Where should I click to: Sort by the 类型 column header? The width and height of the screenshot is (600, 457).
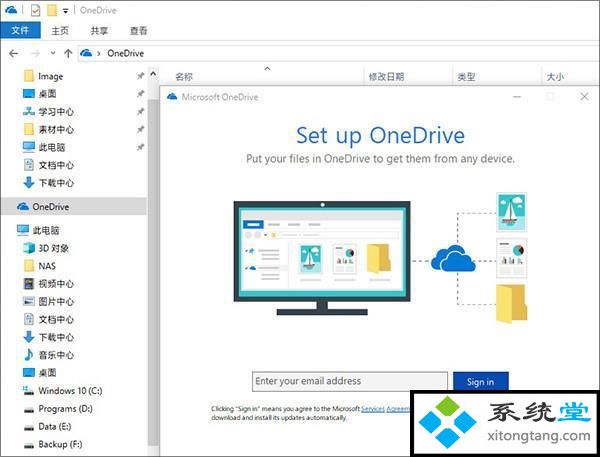tap(466, 77)
